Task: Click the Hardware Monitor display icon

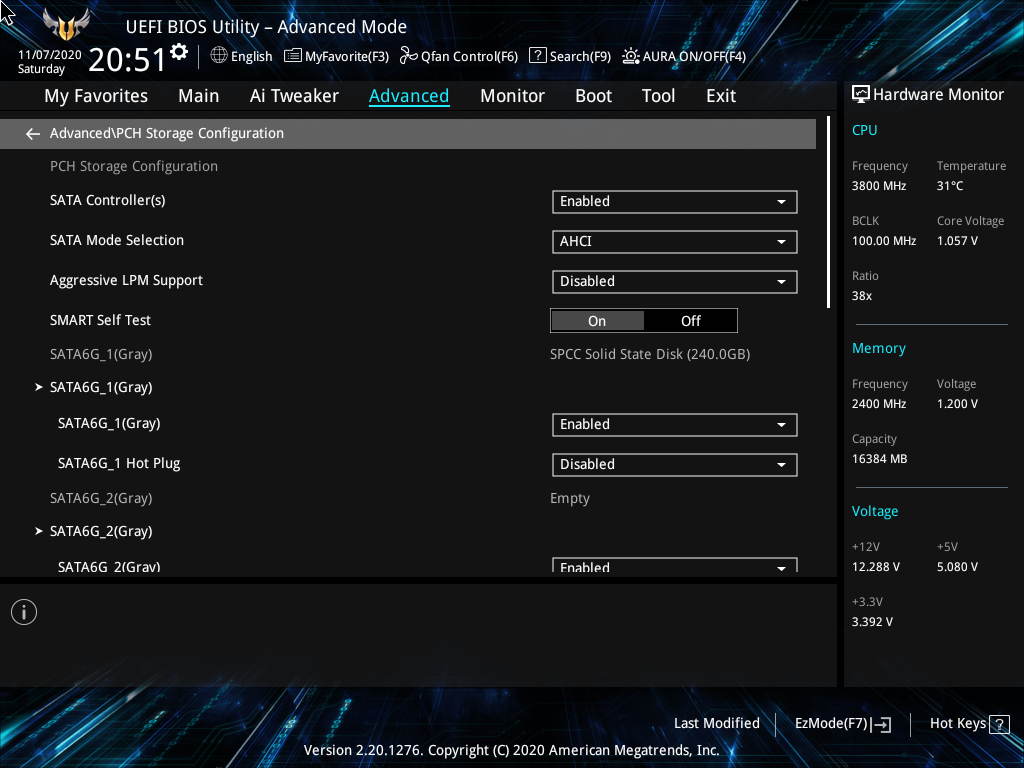Action: (861, 95)
